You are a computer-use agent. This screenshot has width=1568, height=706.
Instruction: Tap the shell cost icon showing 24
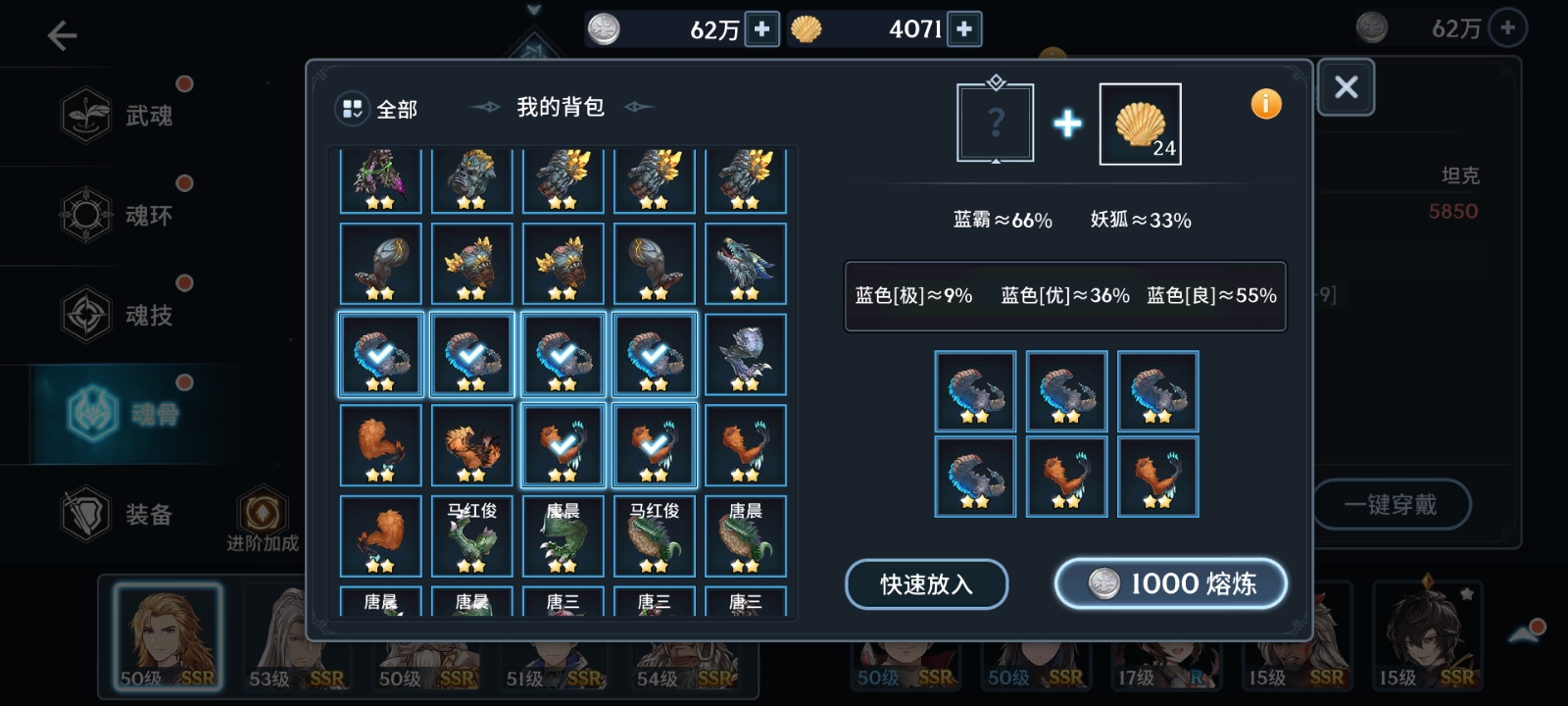pyautogui.click(x=1140, y=124)
